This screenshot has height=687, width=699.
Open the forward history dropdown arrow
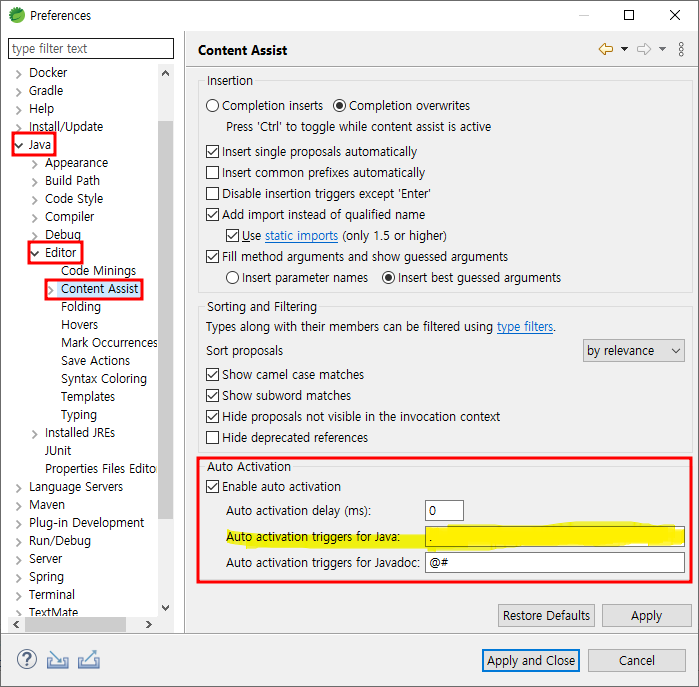pyautogui.click(x=662, y=49)
